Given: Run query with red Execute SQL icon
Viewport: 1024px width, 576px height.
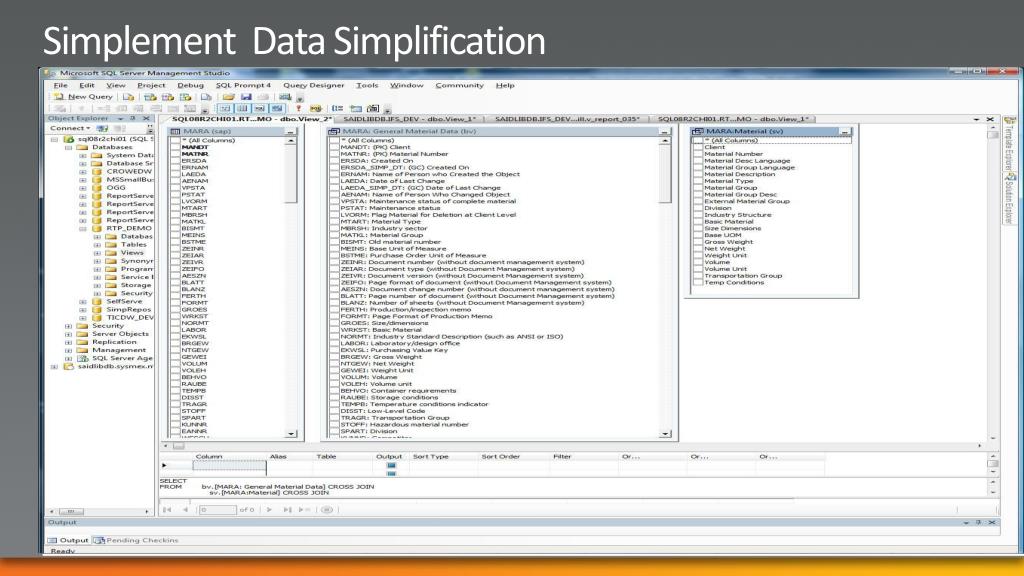Looking at the screenshot, I should coord(299,108).
